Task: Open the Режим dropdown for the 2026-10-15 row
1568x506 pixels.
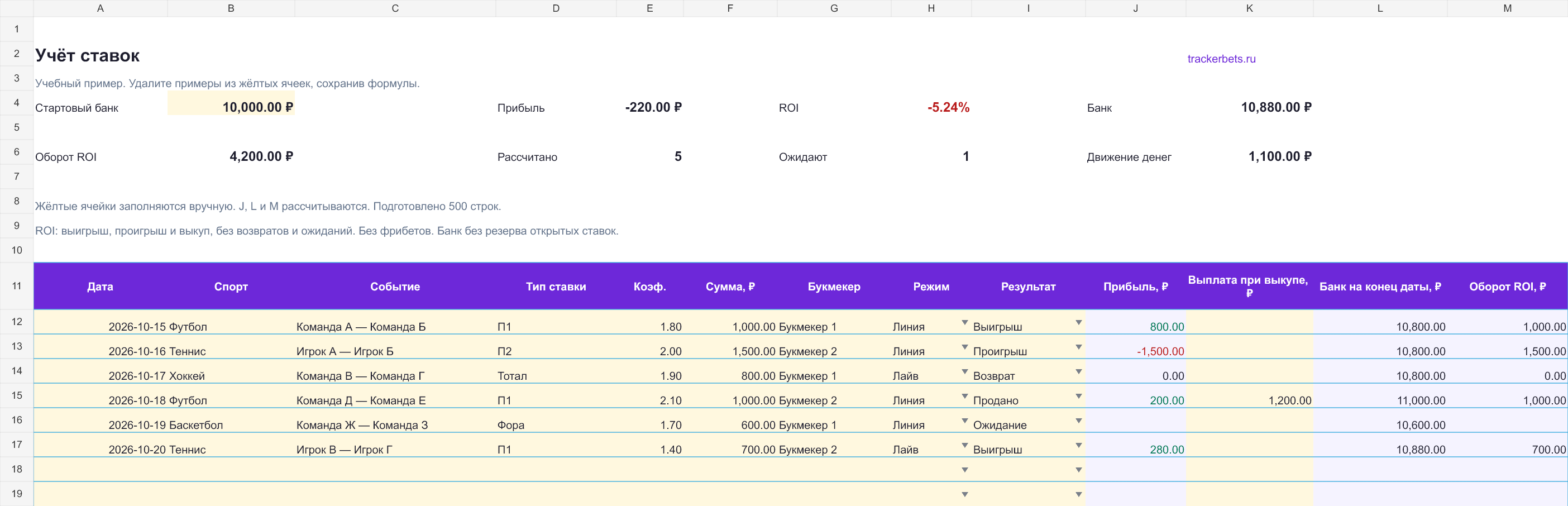Action: click(x=964, y=322)
